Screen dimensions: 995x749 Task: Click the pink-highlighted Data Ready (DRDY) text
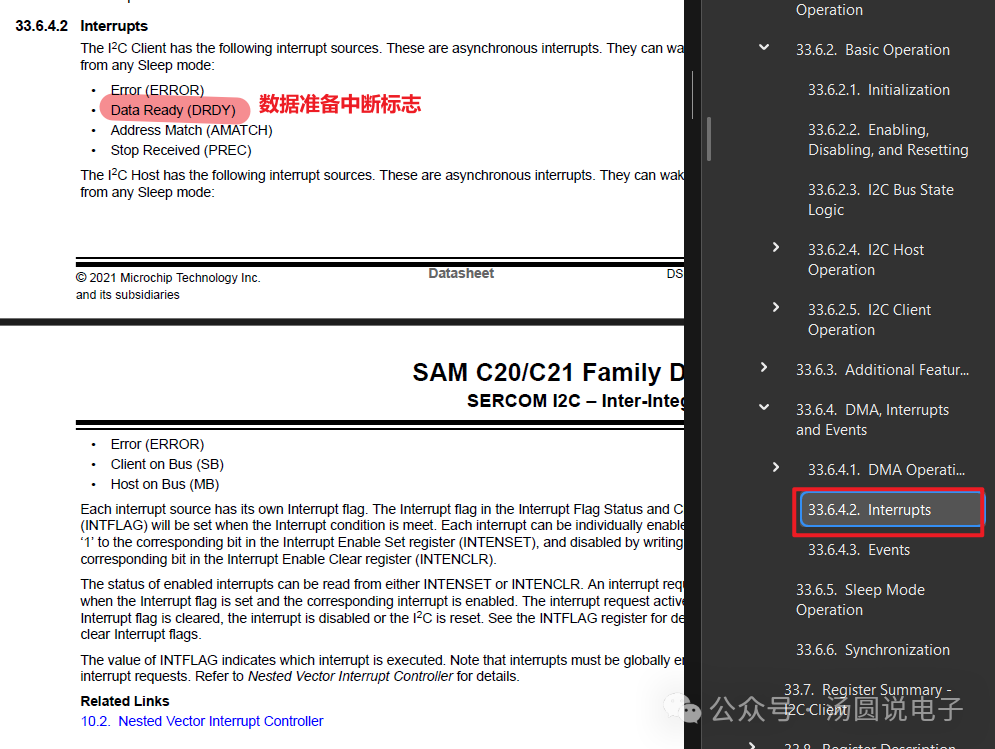[173, 110]
